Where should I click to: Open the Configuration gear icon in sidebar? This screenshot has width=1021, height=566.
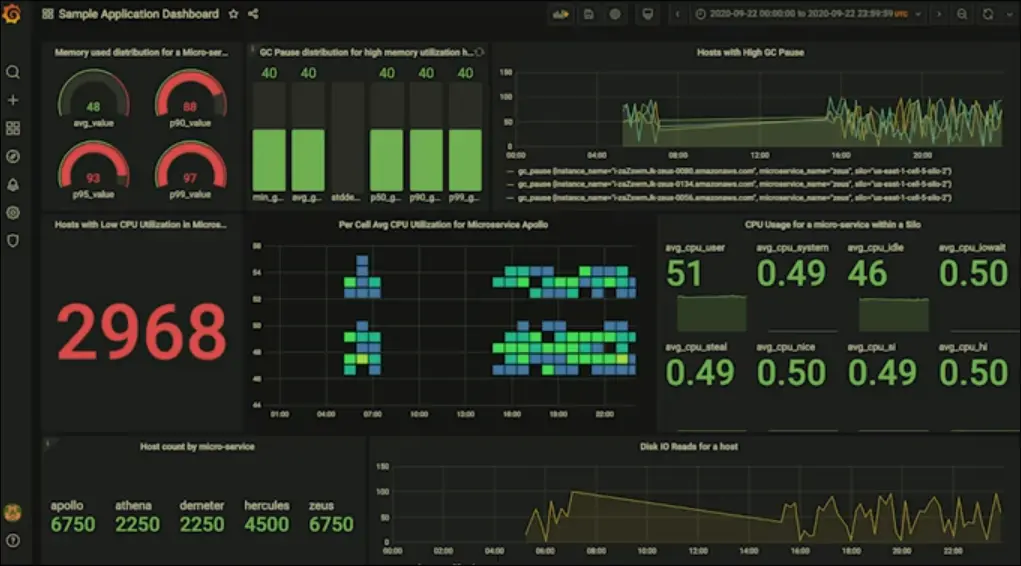[13, 213]
